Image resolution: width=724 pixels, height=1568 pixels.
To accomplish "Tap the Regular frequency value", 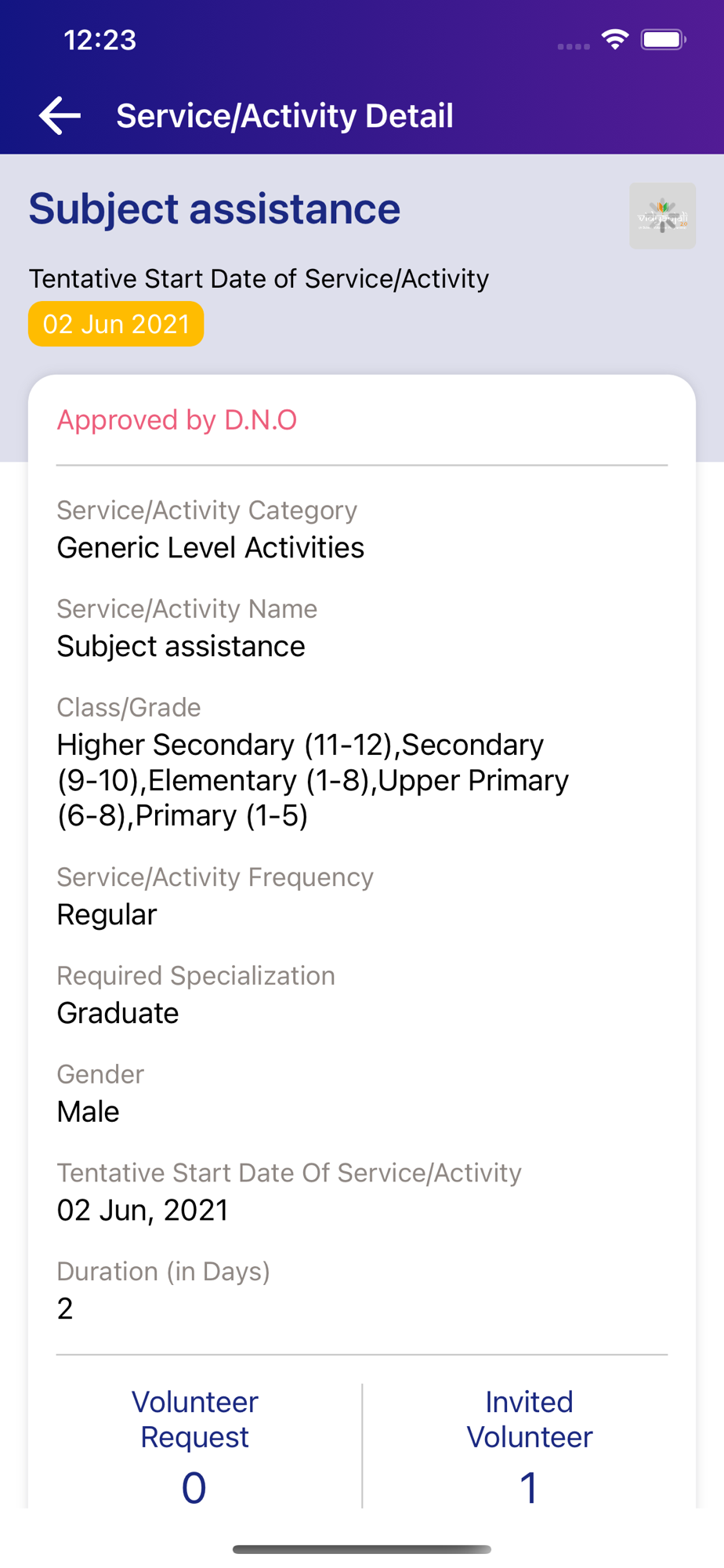I will tap(107, 914).
